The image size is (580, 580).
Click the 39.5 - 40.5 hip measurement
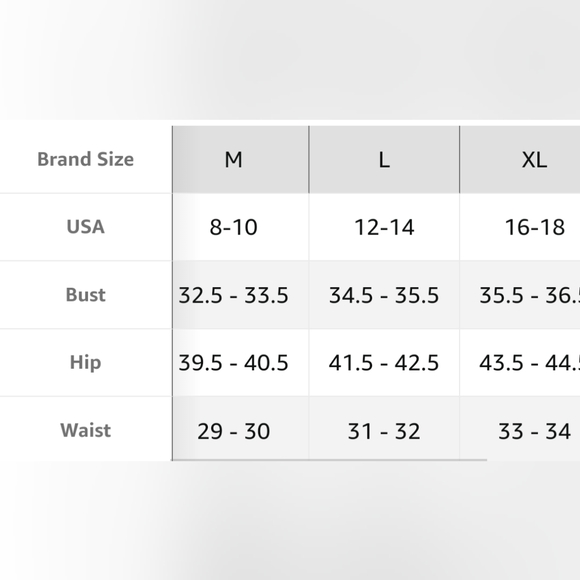pyautogui.click(x=233, y=363)
